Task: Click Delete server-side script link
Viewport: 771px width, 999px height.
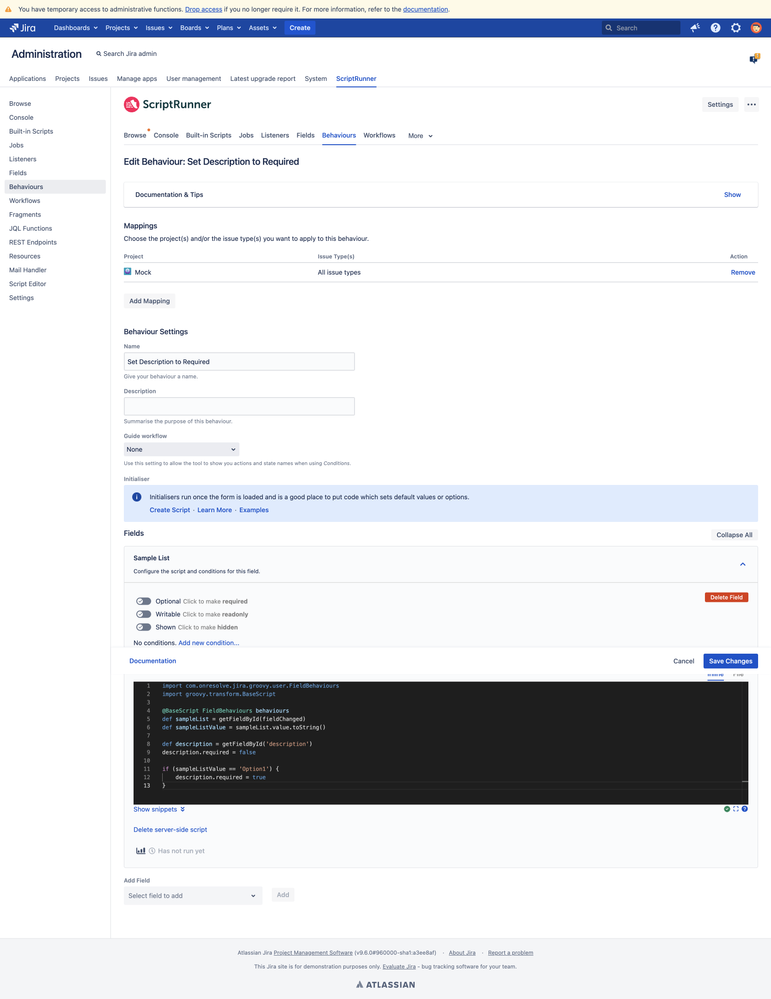Action: 170,830
